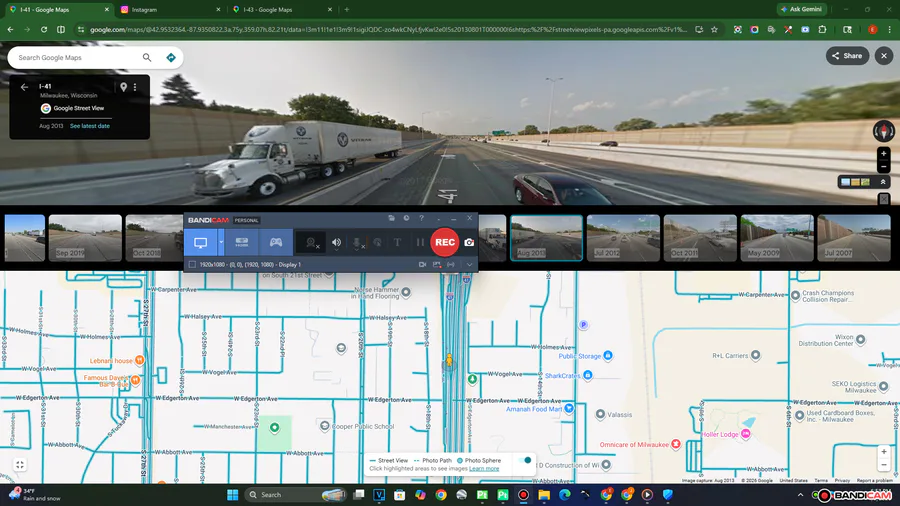Screen dimensions: 900x506
Task: Select Oct 2011 Street View thumbnail
Action: pos(700,238)
